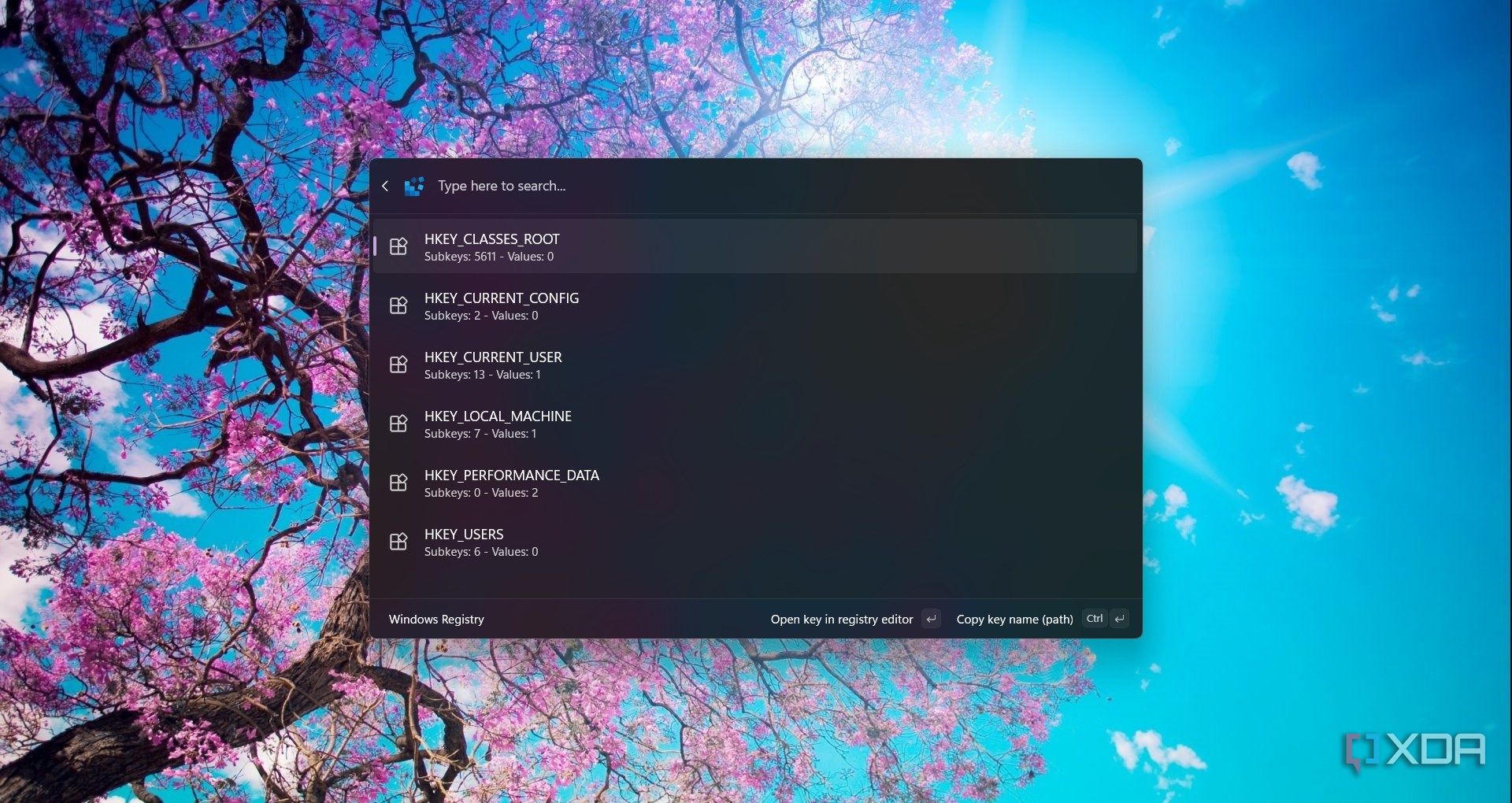This screenshot has height=803, width=1512.
Task: Click the HKEY_CURRENT_USER key icon
Action: [x=398, y=364]
